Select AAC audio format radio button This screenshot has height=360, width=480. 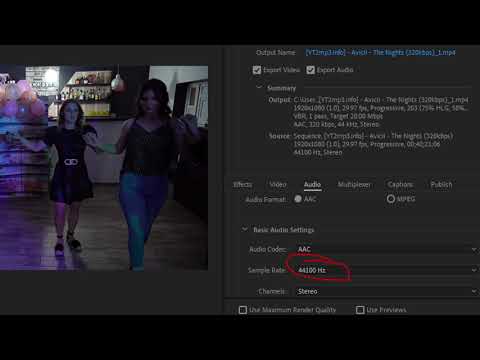(x=298, y=199)
